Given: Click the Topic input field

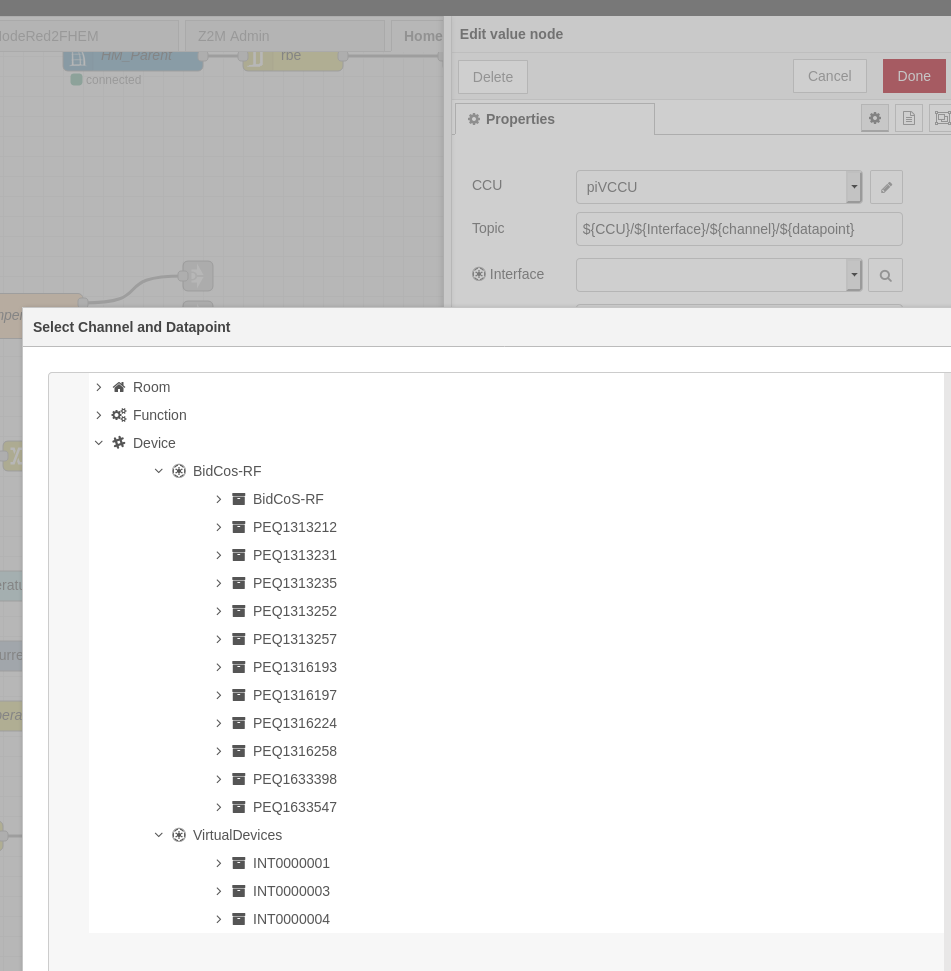Looking at the screenshot, I should (x=738, y=229).
